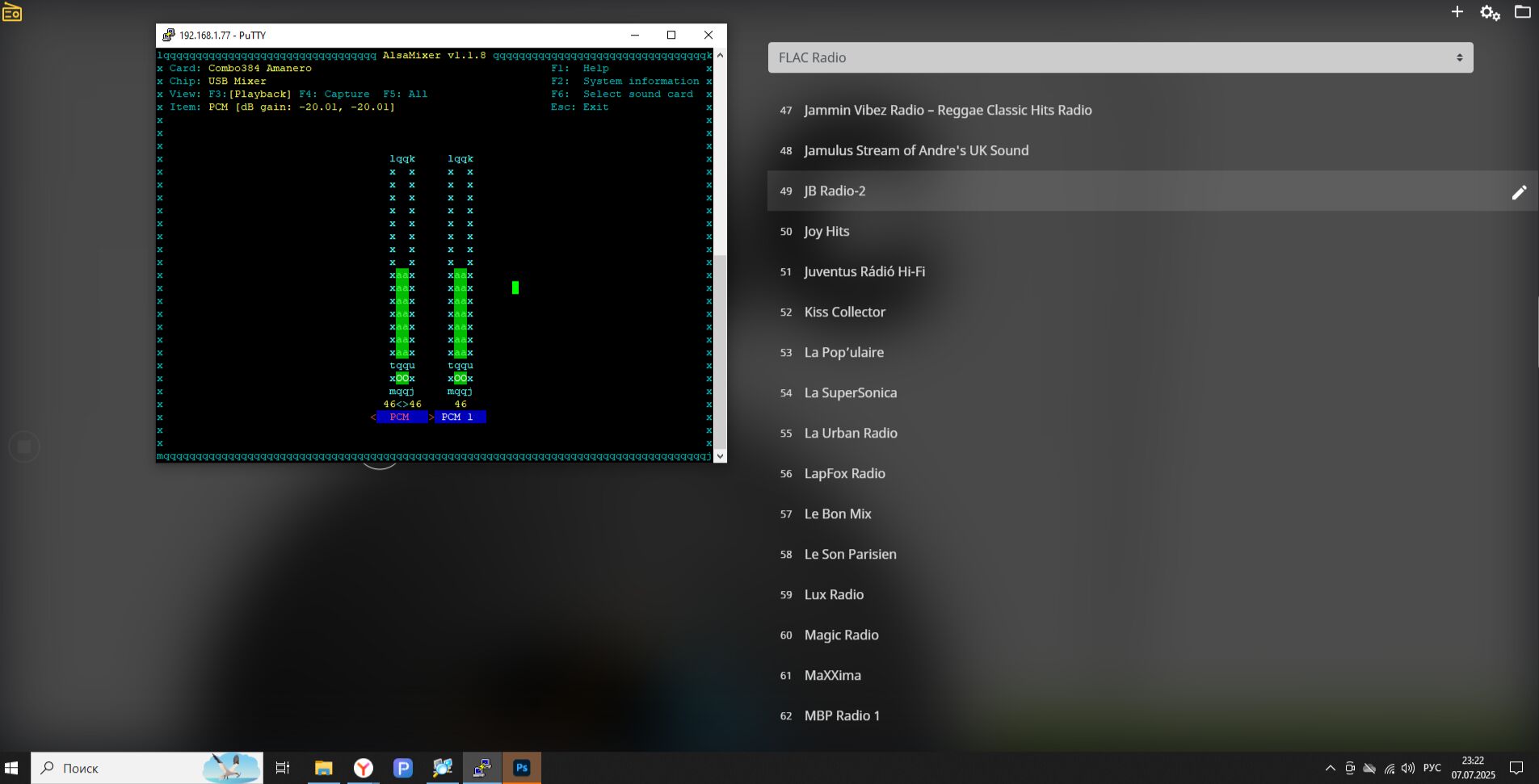This screenshot has height=784, width=1539.
Task: Click F6 Select sound card text
Action: click(622, 94)
